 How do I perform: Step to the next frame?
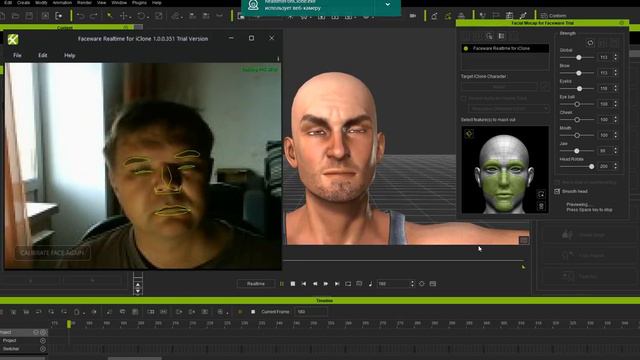[326, 284]
